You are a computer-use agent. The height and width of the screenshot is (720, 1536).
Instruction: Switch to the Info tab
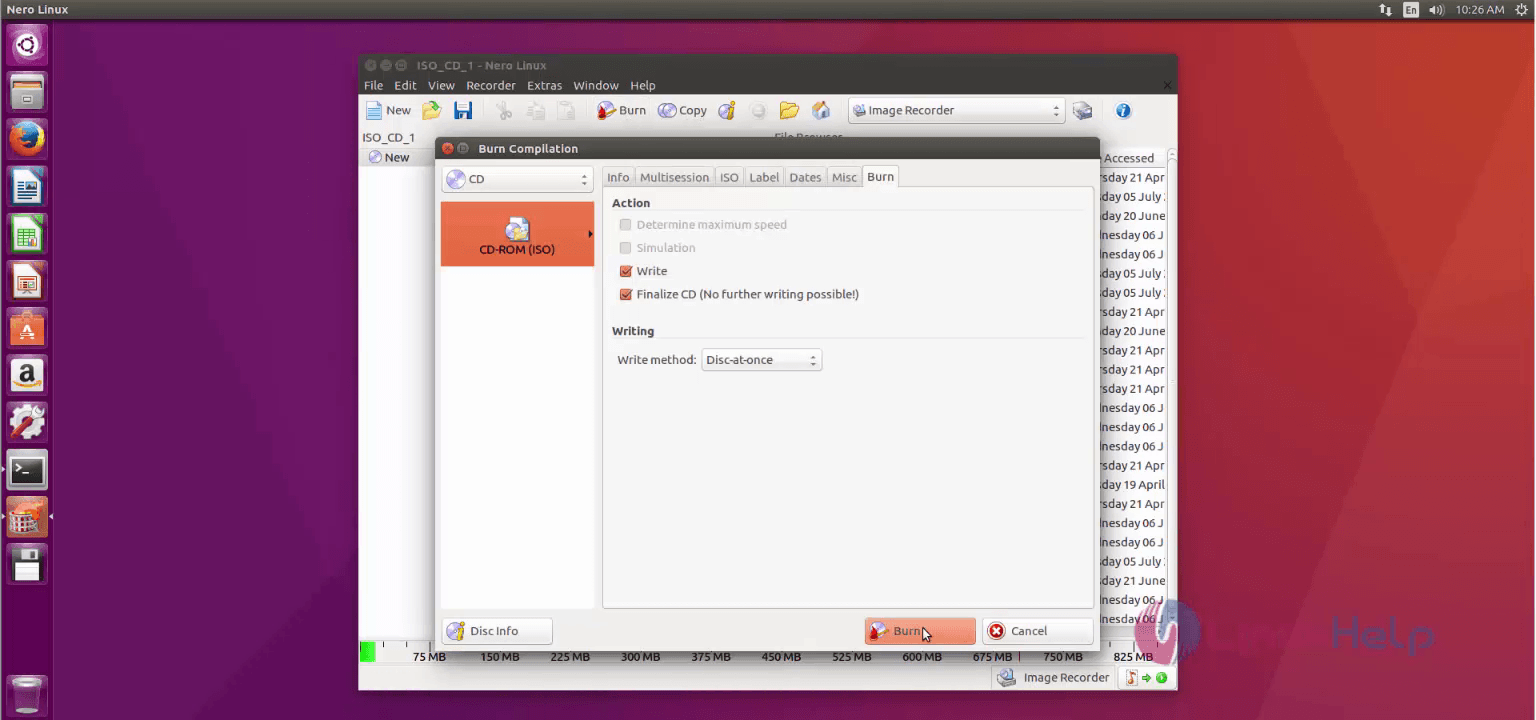point(618,177)
